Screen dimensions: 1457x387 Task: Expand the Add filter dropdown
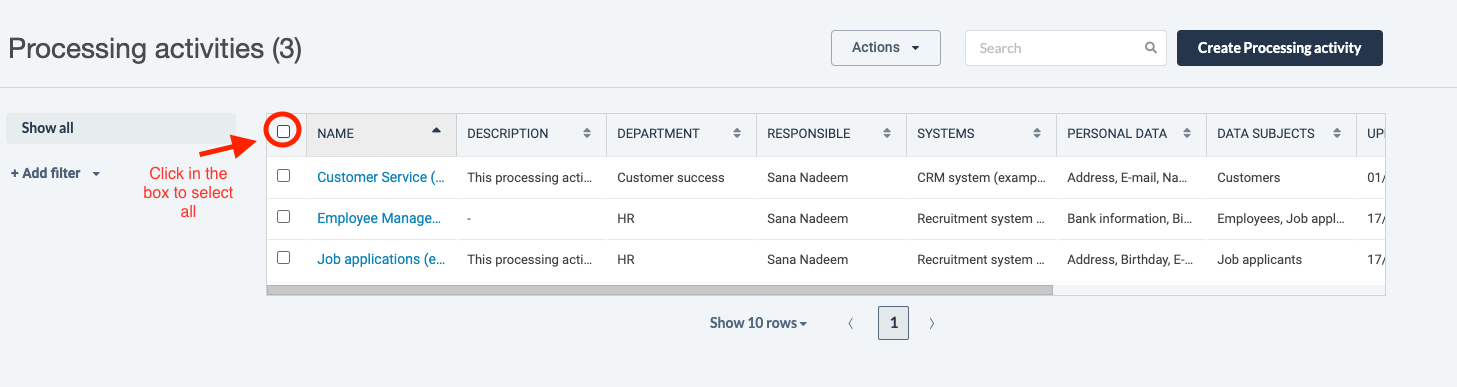(x=56, y=173)
